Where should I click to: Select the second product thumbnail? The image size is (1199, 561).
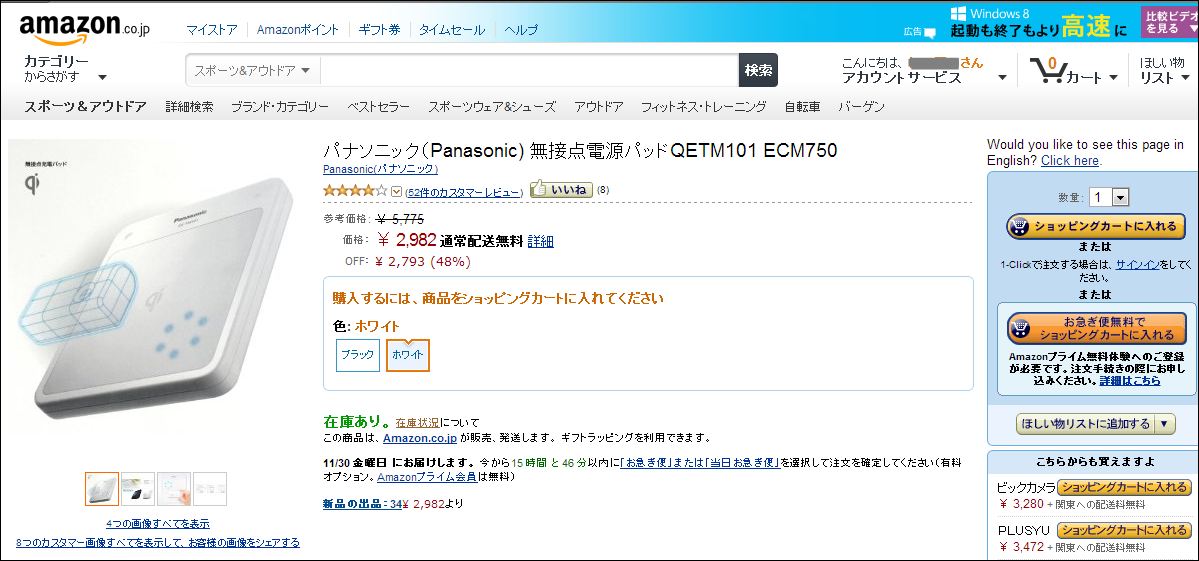point(138,489)
